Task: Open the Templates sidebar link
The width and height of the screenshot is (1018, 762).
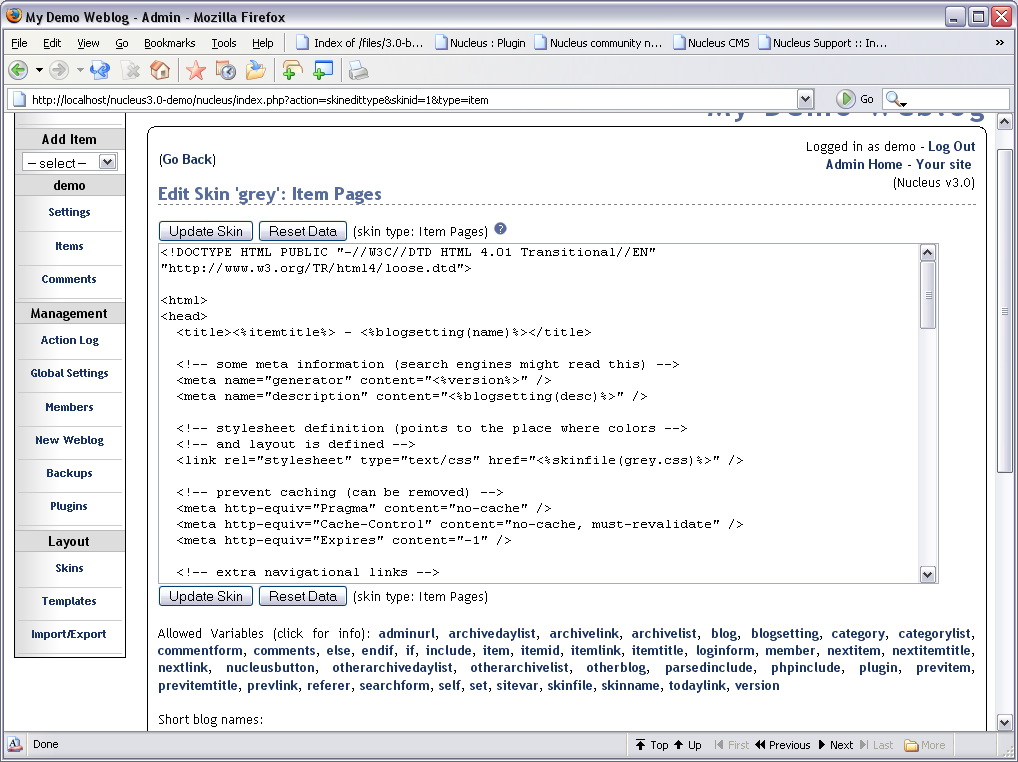Action: [x=69, y=601]
